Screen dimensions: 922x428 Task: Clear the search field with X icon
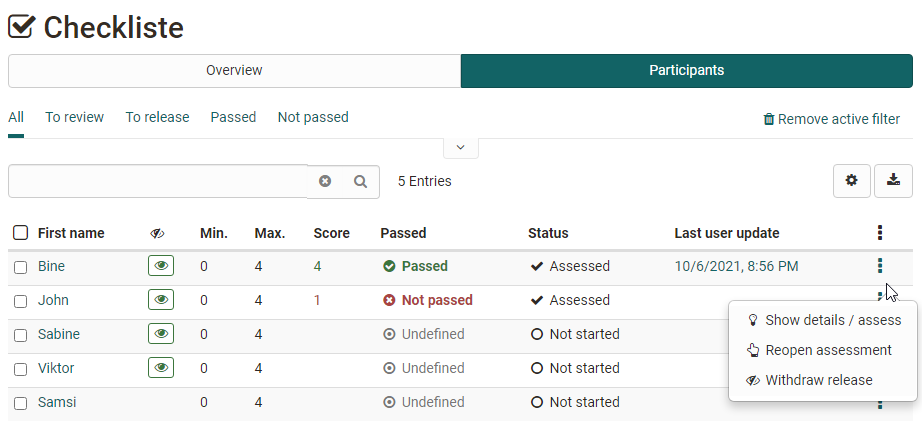point(325,182)
